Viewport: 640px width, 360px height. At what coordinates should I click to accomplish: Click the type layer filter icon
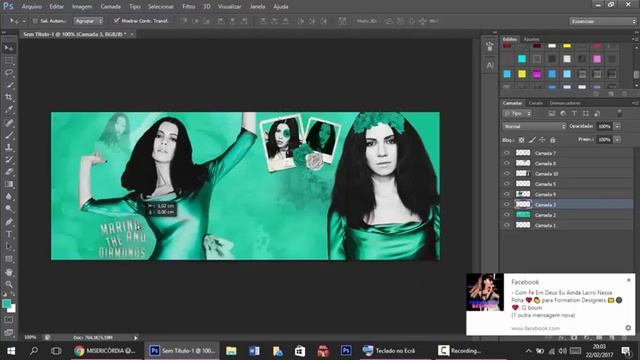(x=574, y=114)
